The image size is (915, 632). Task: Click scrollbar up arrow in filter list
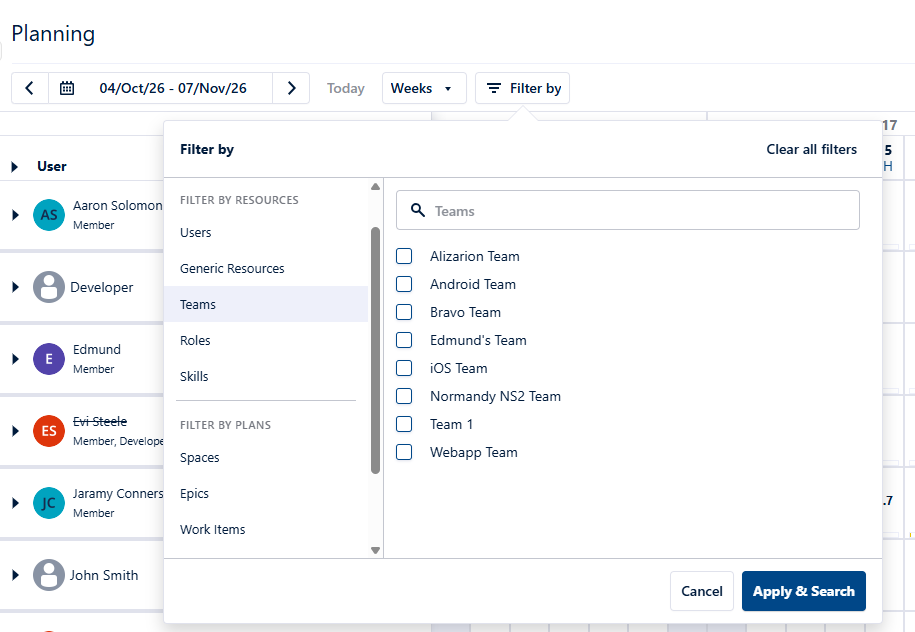click(375, 187)
